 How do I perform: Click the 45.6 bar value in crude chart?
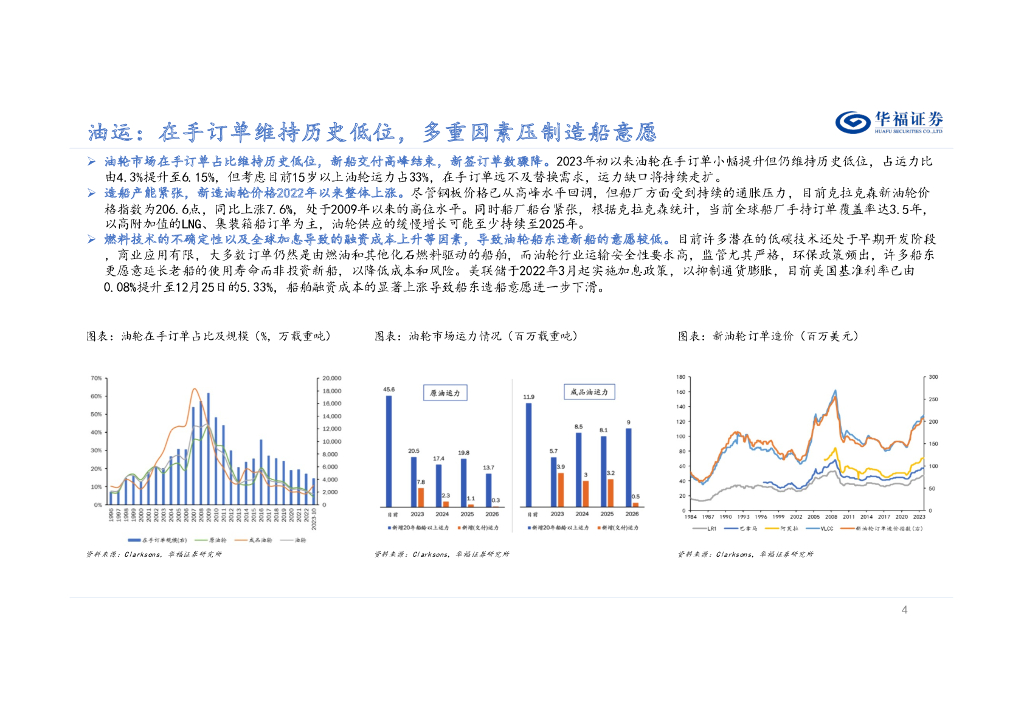[x=389, y=390]
